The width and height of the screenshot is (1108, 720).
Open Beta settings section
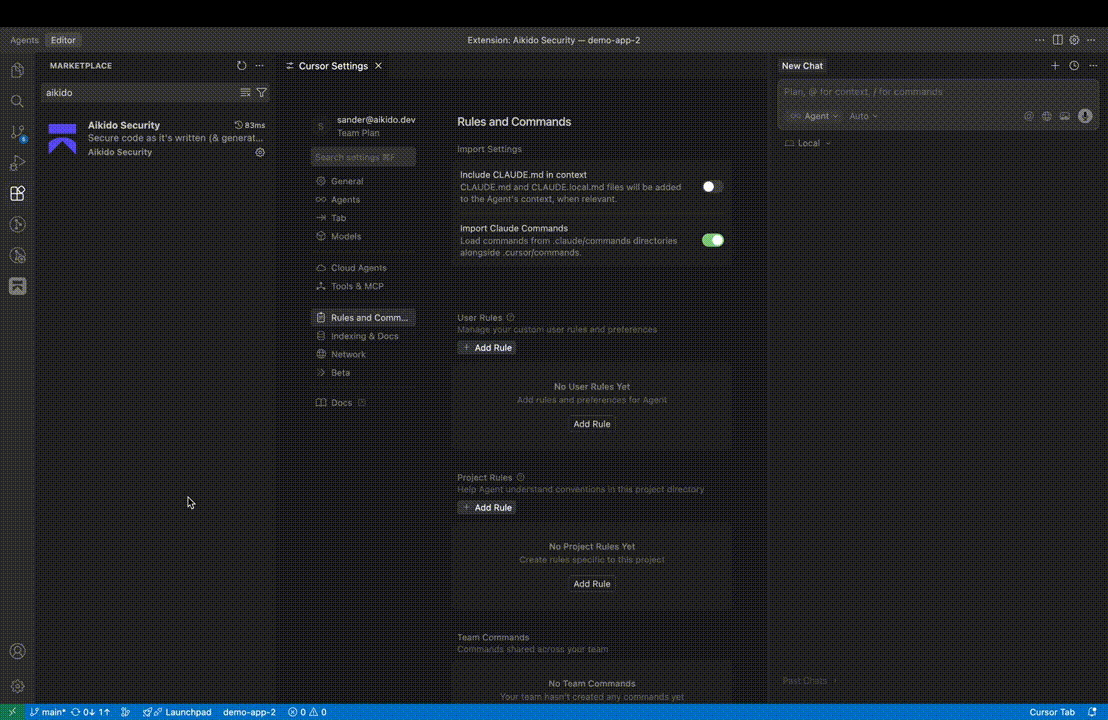click(x=363, y=373)
